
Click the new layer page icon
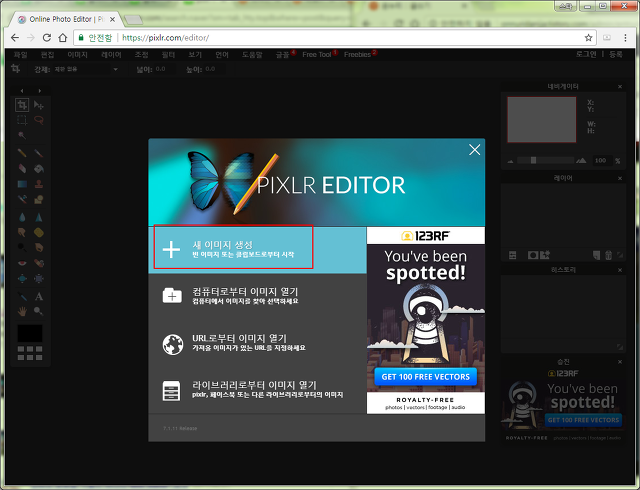[x=596, y=255]
